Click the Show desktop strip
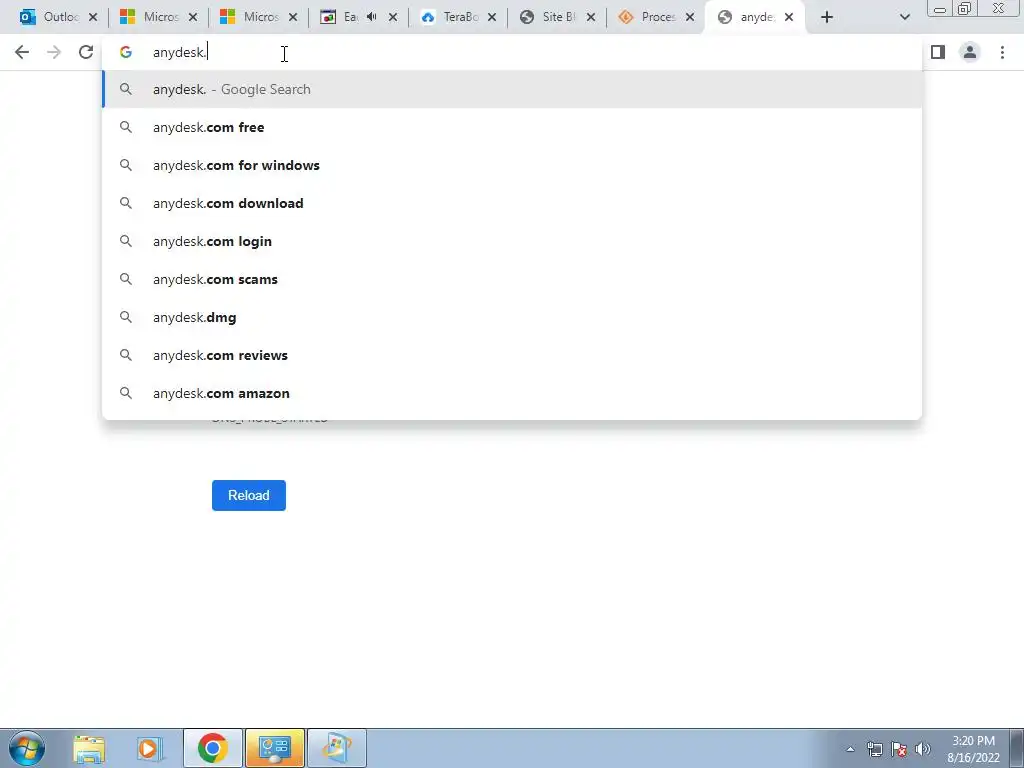The image size is (1024, 768). tap(1016, 748)
